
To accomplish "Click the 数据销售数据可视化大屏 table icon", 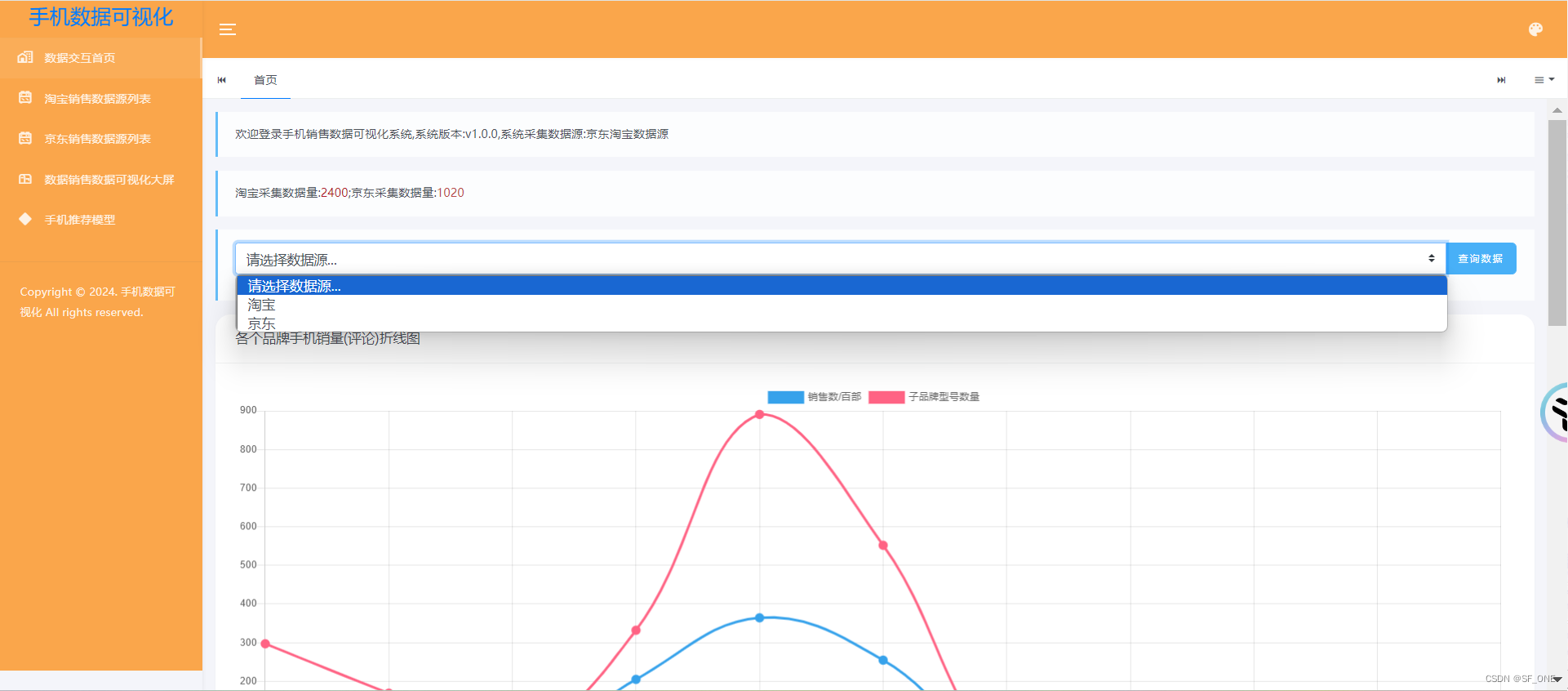I will [25, 179].
